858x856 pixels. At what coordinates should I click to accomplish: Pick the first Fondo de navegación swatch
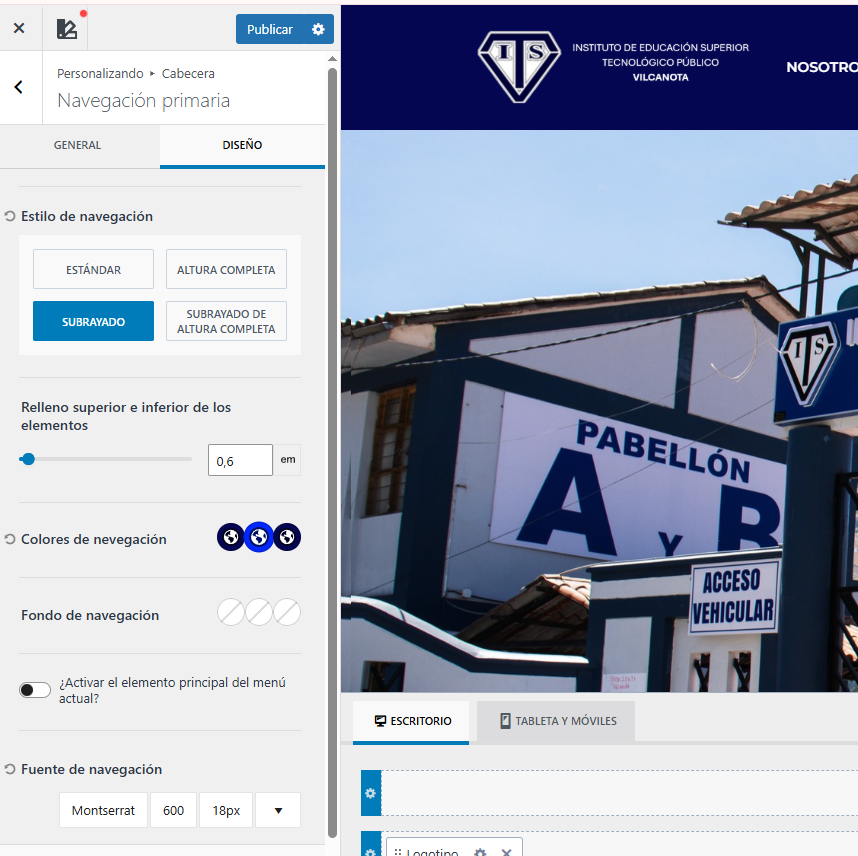(x=231, y=612)
